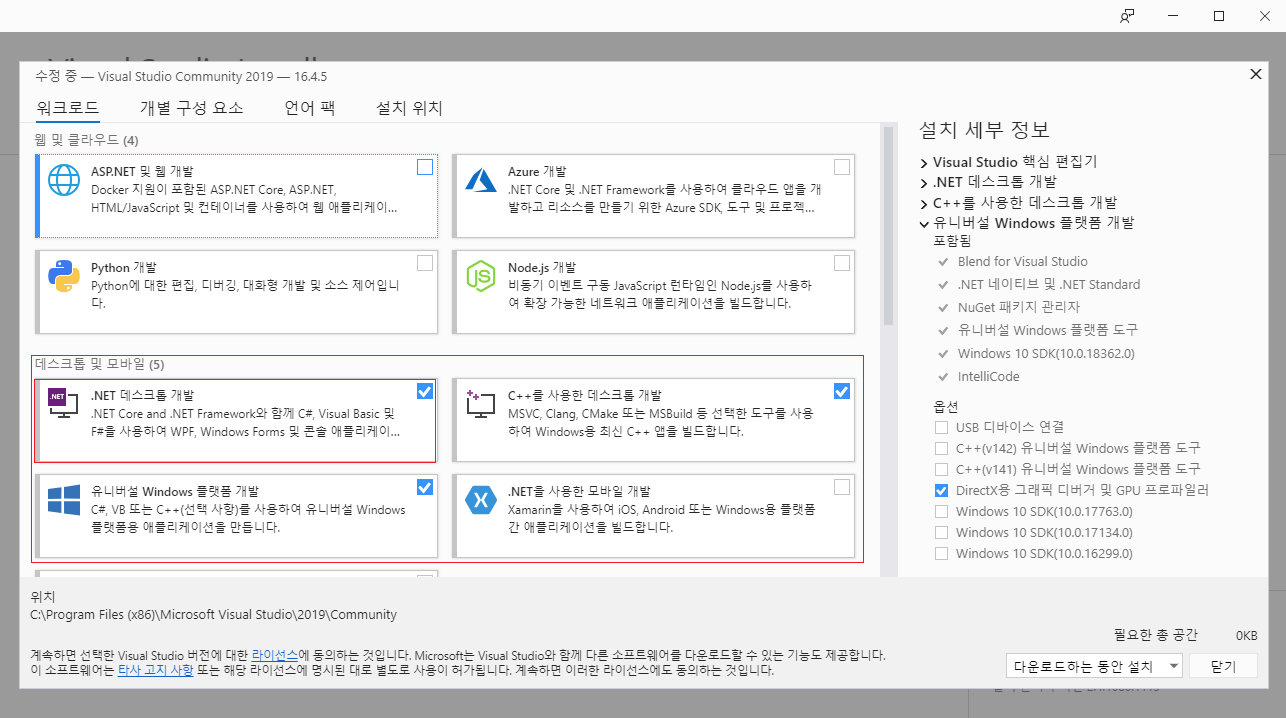Click the Xamarin mobile development icon

(481, 500)
